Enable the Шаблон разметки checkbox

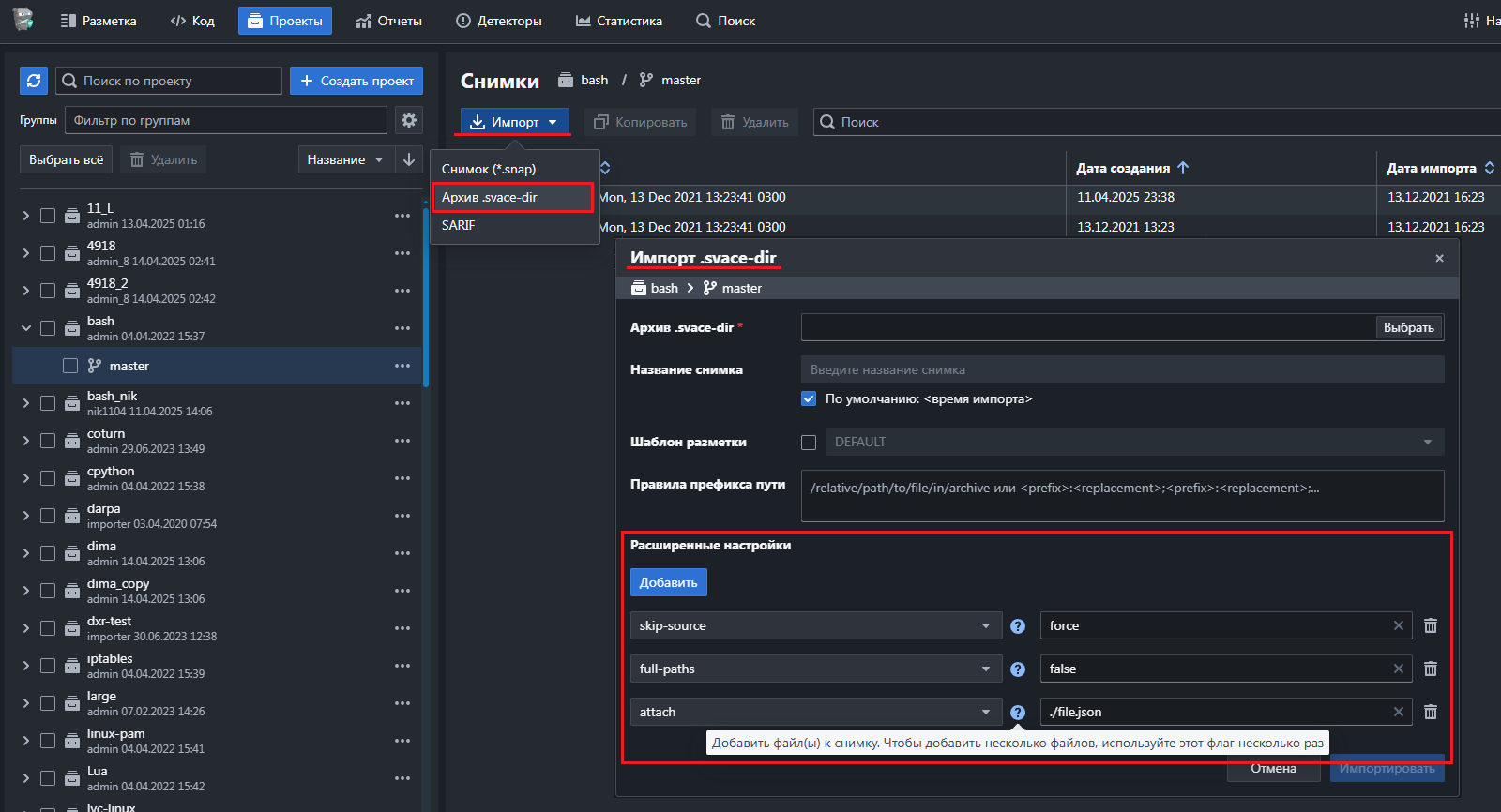tap(809, 442)
